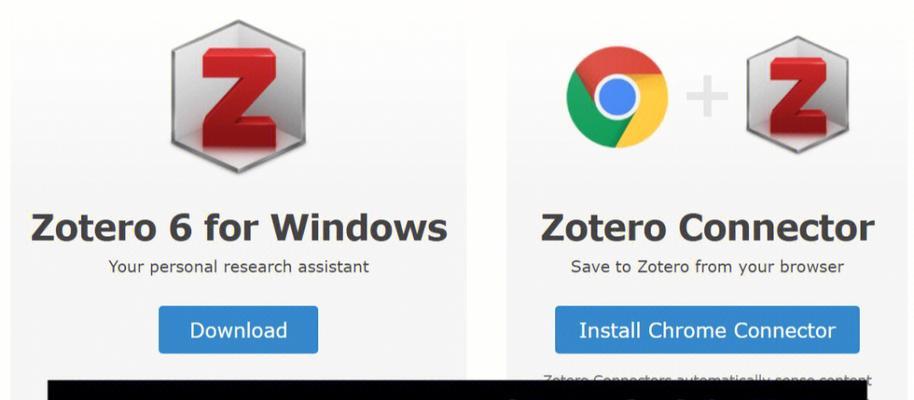This screenshot has height=400, width=914.
Task: Click the "Zotero 6 for Windows" heading
Action: [239, 227]
